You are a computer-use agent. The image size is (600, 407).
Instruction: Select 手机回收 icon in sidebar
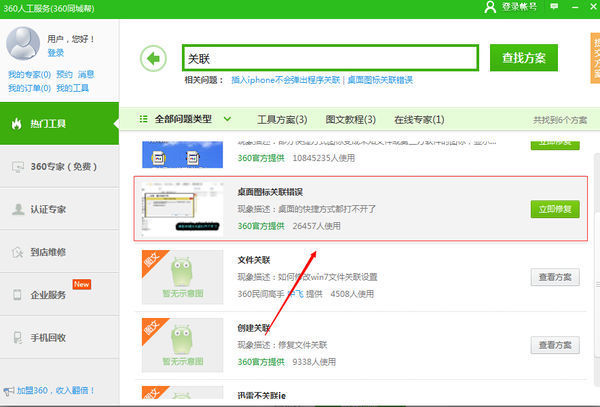tap(16, 338)
